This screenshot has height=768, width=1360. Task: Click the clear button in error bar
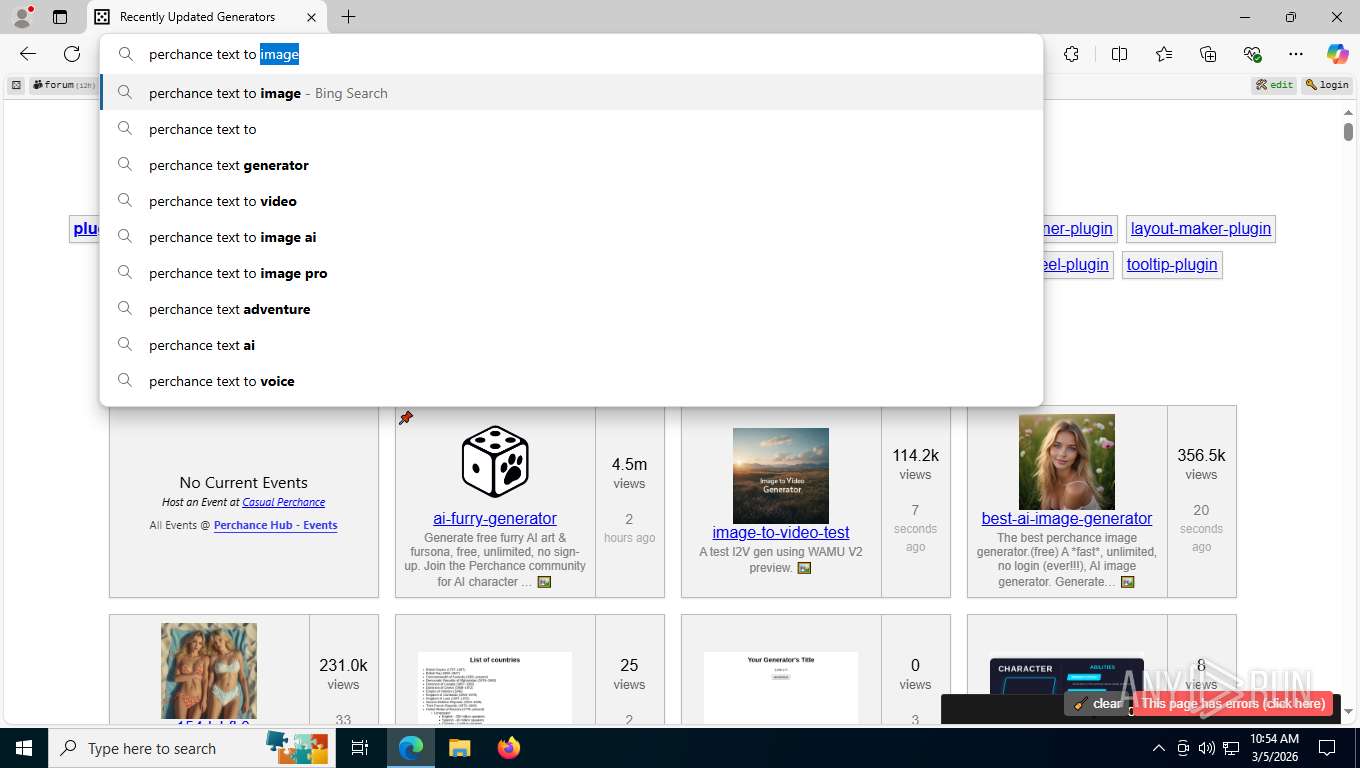pyautogui.click(x=1099, y=704)
